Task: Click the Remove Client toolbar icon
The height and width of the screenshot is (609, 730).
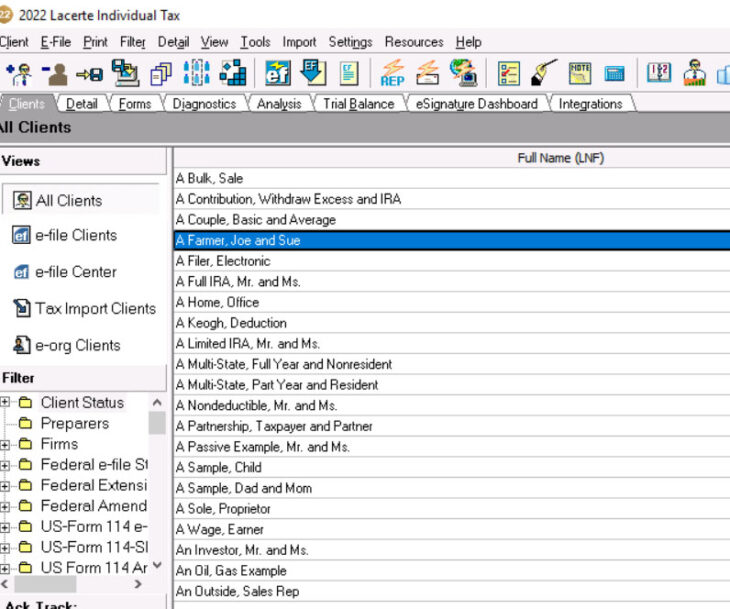Action: click(53, 73)
